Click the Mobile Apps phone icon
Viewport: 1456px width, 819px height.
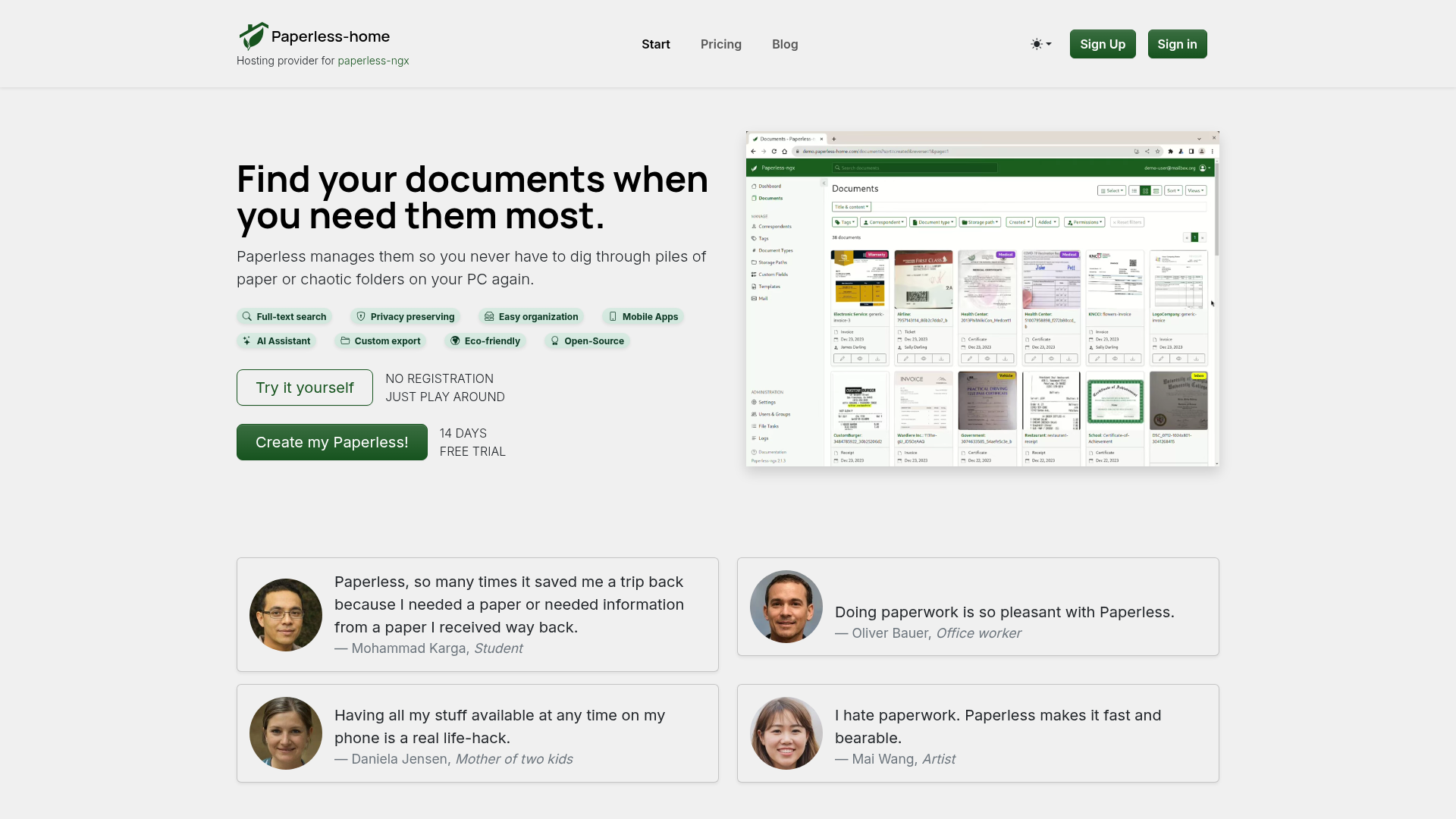pyautogui.click(x=613, y=317)
